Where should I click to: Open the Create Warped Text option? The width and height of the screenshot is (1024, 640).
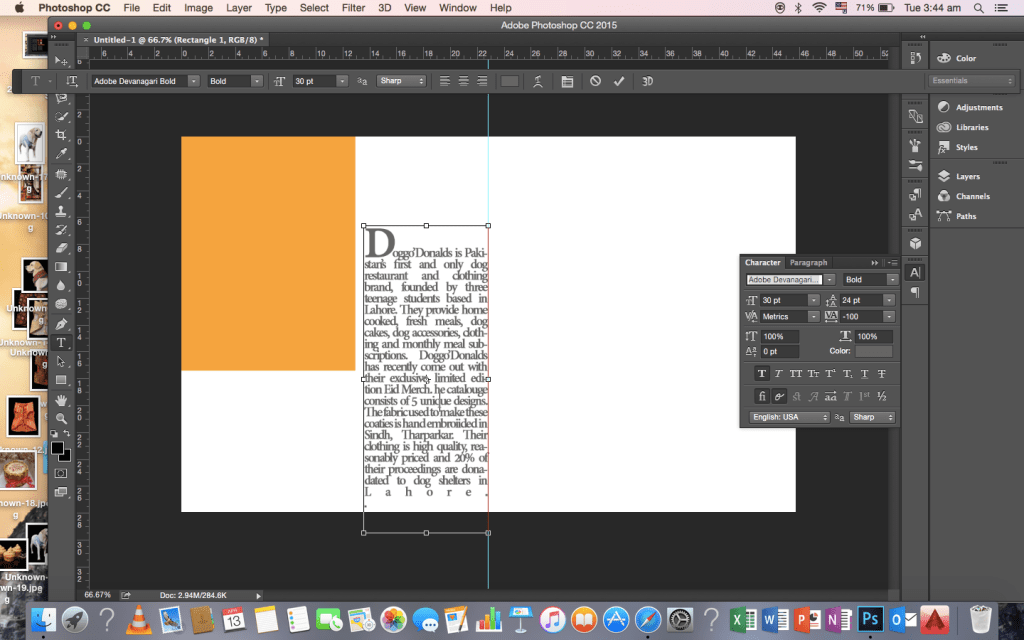pyautogui.click(x=538, y=81)
